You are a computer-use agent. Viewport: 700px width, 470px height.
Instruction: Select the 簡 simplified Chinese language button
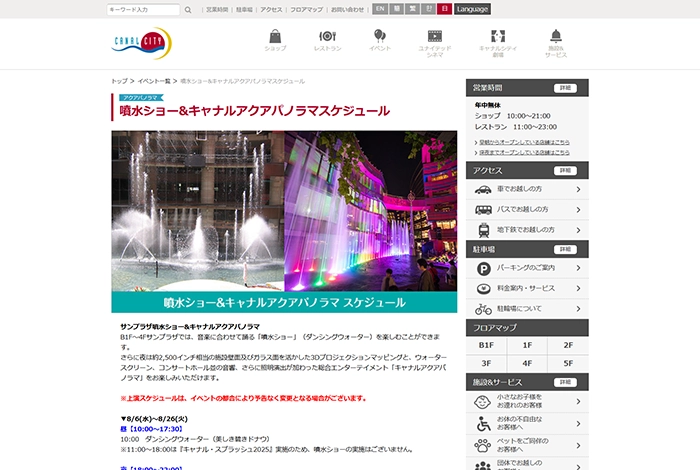[x=396, y=9]
